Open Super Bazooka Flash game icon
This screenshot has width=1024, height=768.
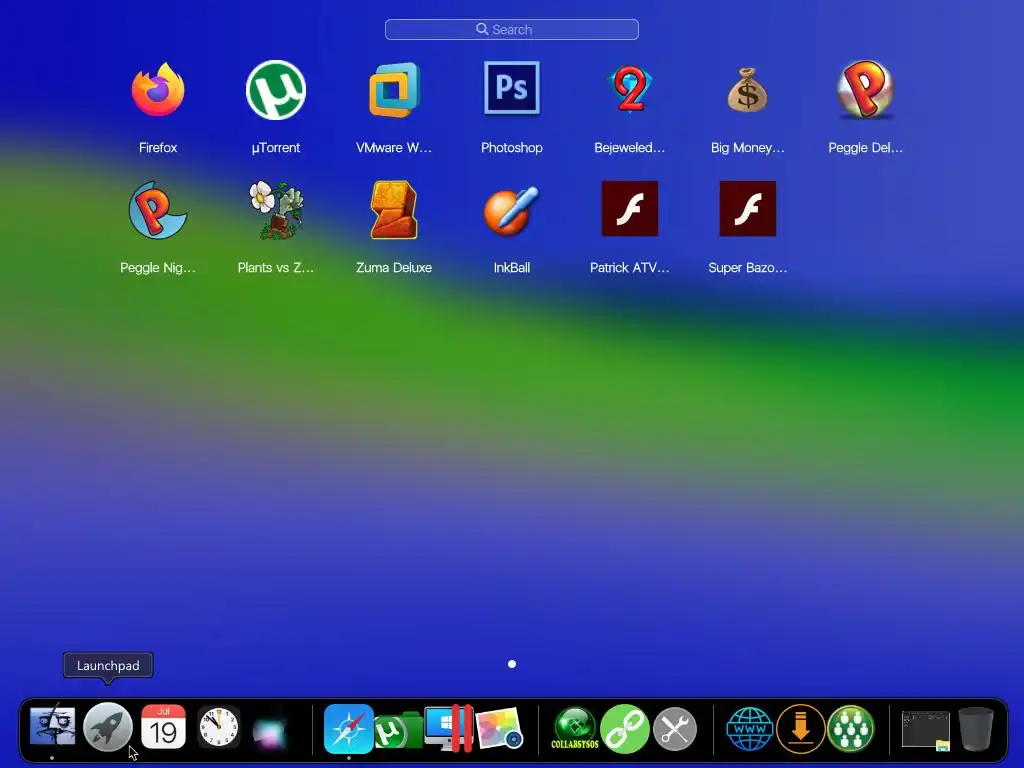pos(748,208)
